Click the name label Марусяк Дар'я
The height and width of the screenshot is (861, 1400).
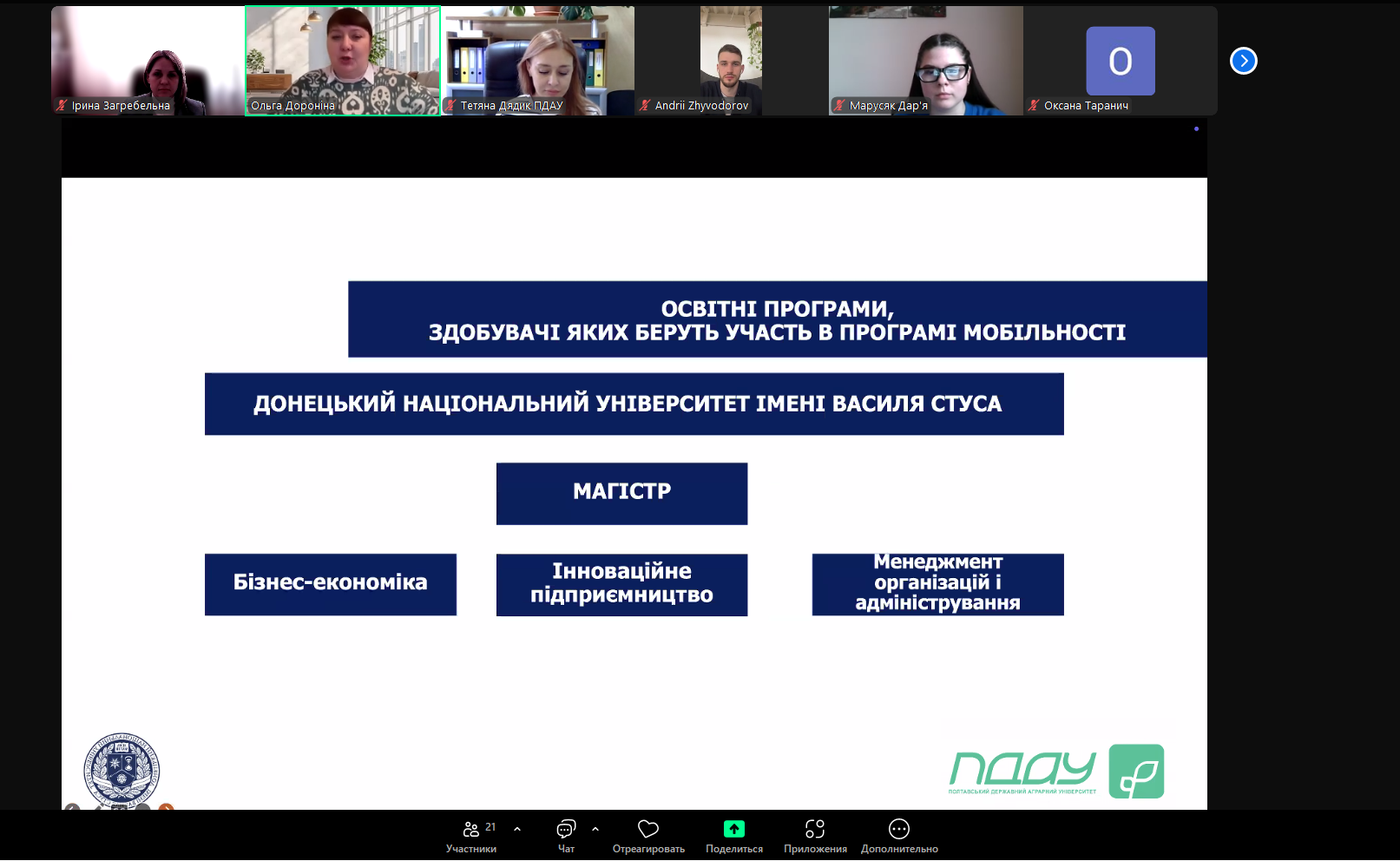[888, 106]
